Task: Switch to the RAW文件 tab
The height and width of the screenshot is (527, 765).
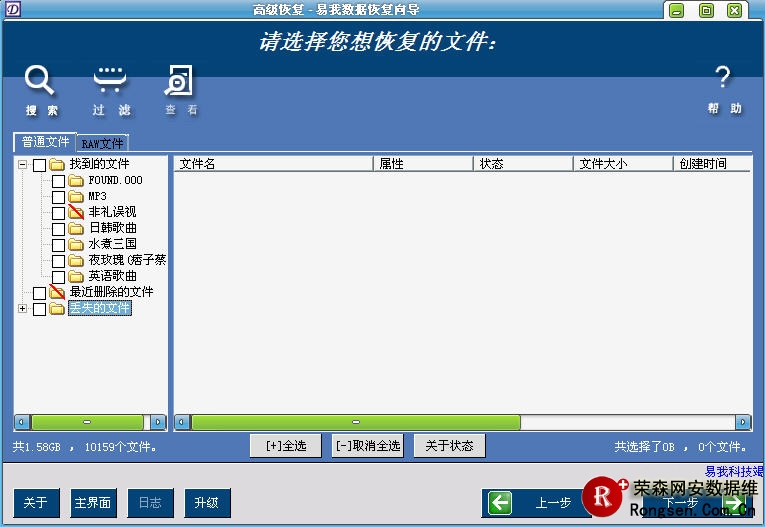Action: 103,143
